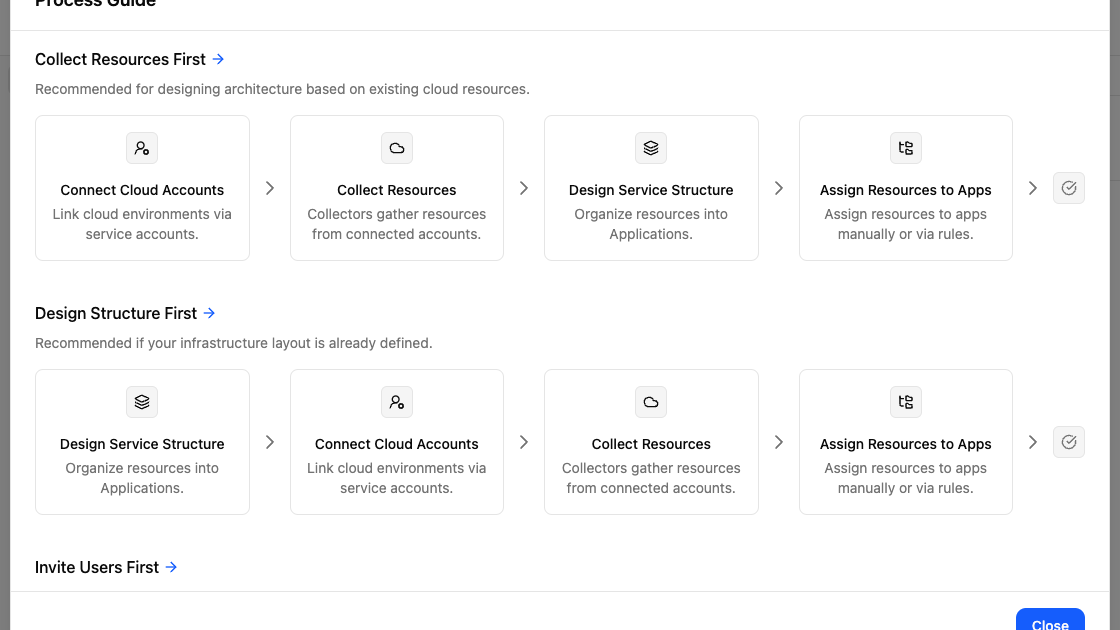This screenshot has height=630, width=1120.
Task: Click the chevron after the first row's Design Service Structure card
Action: click(x=779, y=188)
